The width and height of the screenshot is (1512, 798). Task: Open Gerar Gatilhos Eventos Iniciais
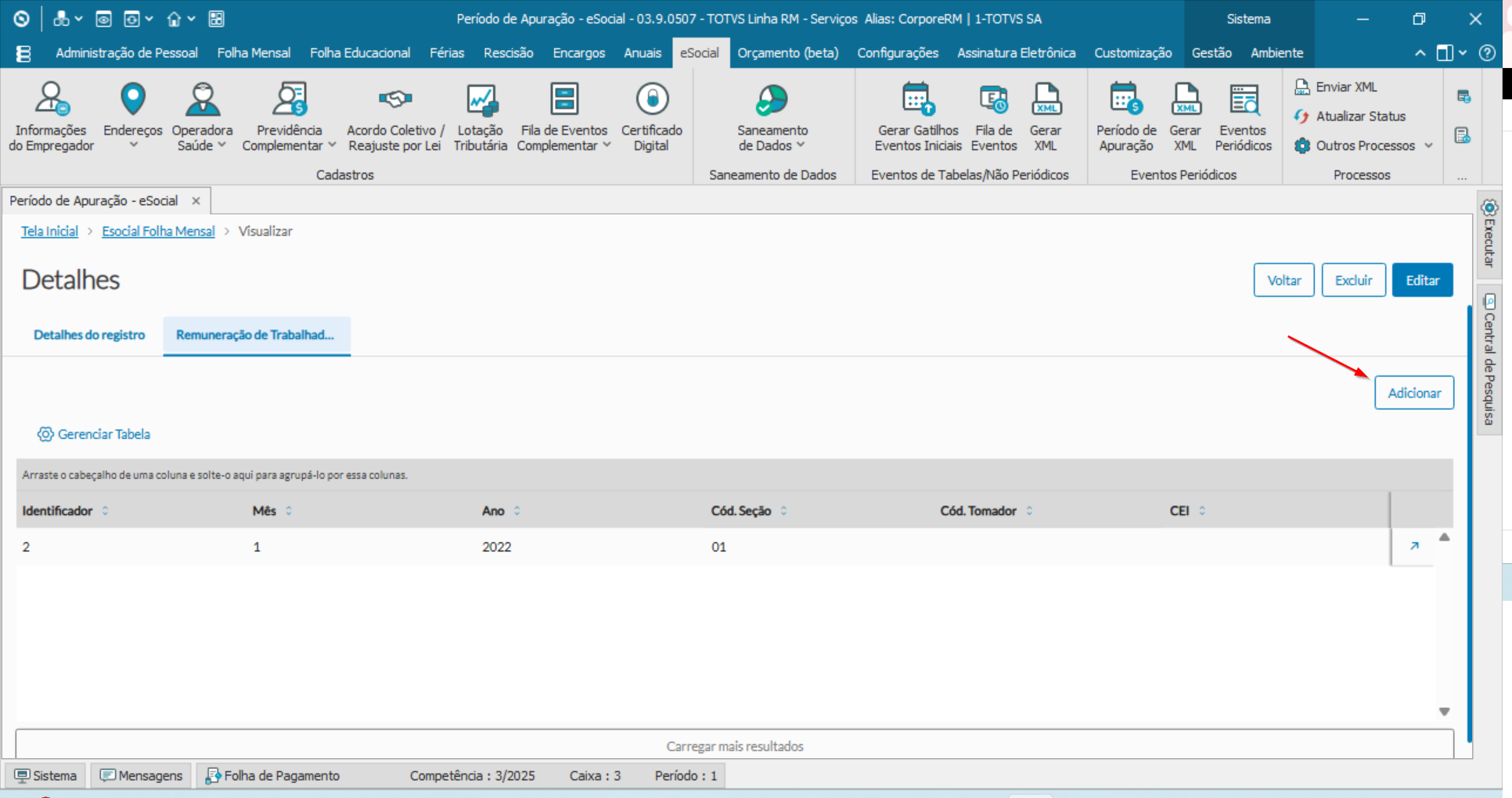917,116
